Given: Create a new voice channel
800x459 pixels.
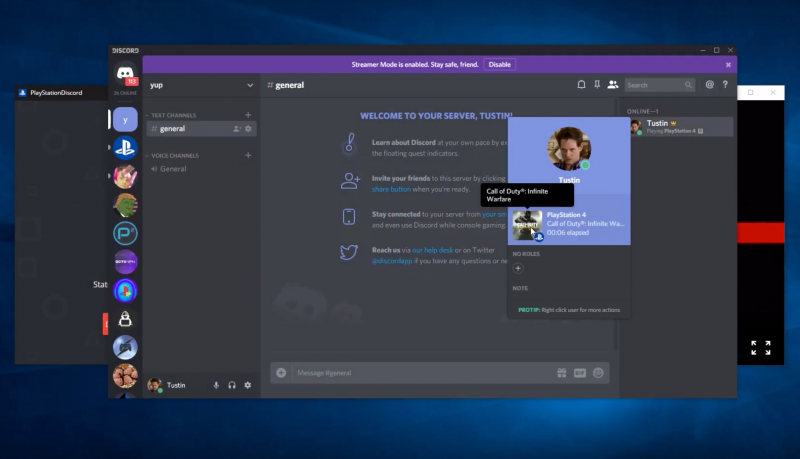Looking at the screenshot, I should click(x=248, y=155).
